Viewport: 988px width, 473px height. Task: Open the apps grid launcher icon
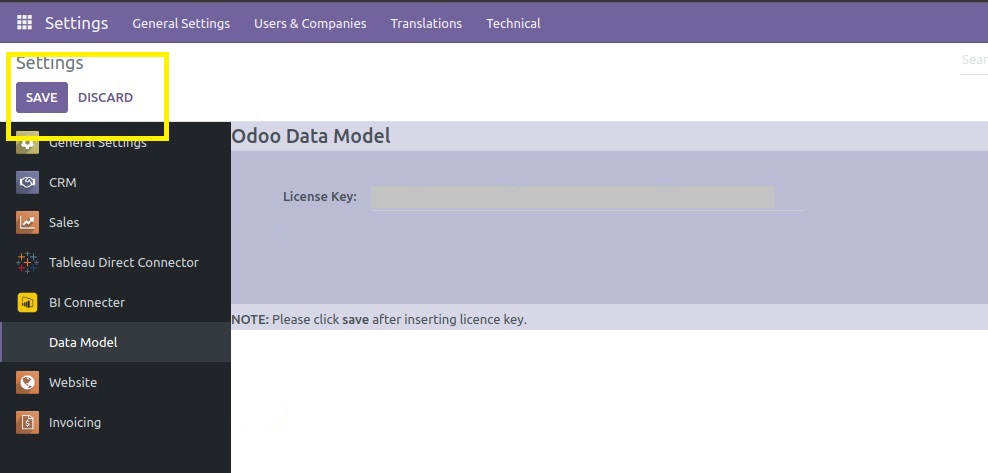(24, 23)
